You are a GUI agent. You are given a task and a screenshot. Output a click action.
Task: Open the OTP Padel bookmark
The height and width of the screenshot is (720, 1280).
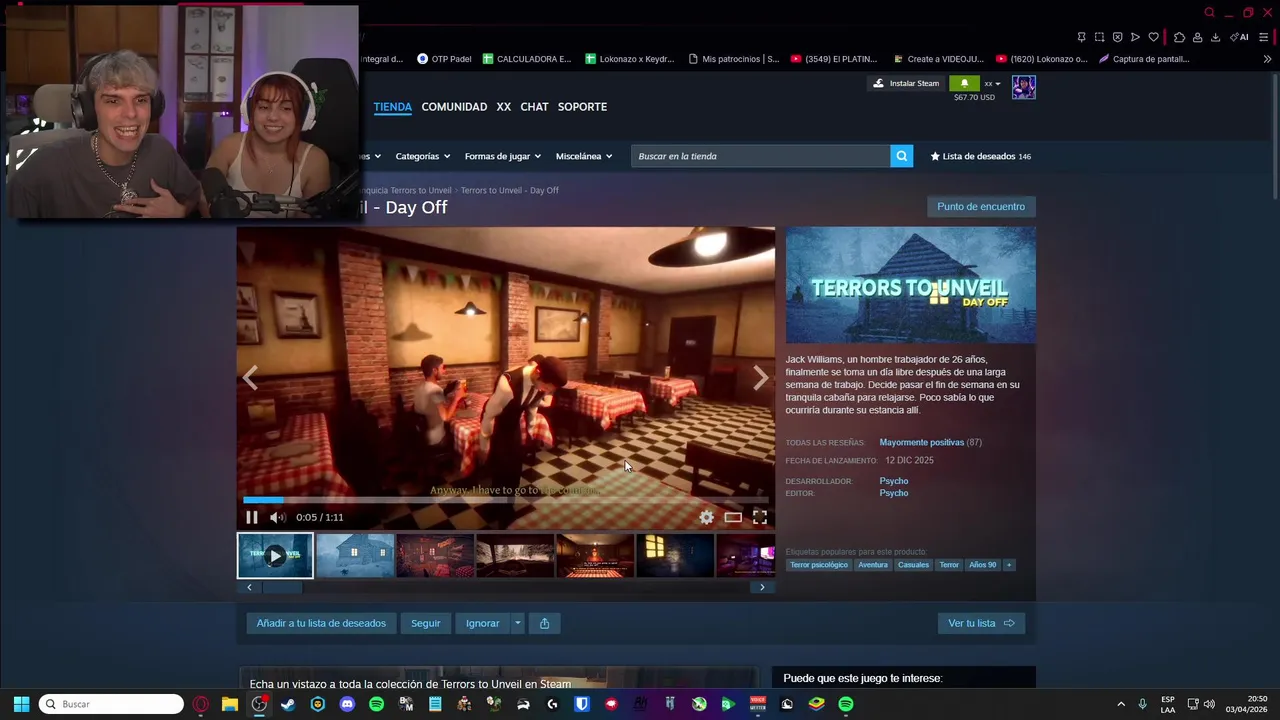click(444, 59)
